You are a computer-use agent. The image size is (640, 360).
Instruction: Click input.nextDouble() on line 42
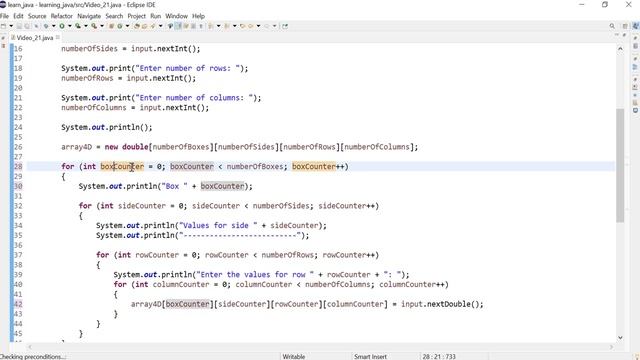pyautogui.click(x=440, y=304)
